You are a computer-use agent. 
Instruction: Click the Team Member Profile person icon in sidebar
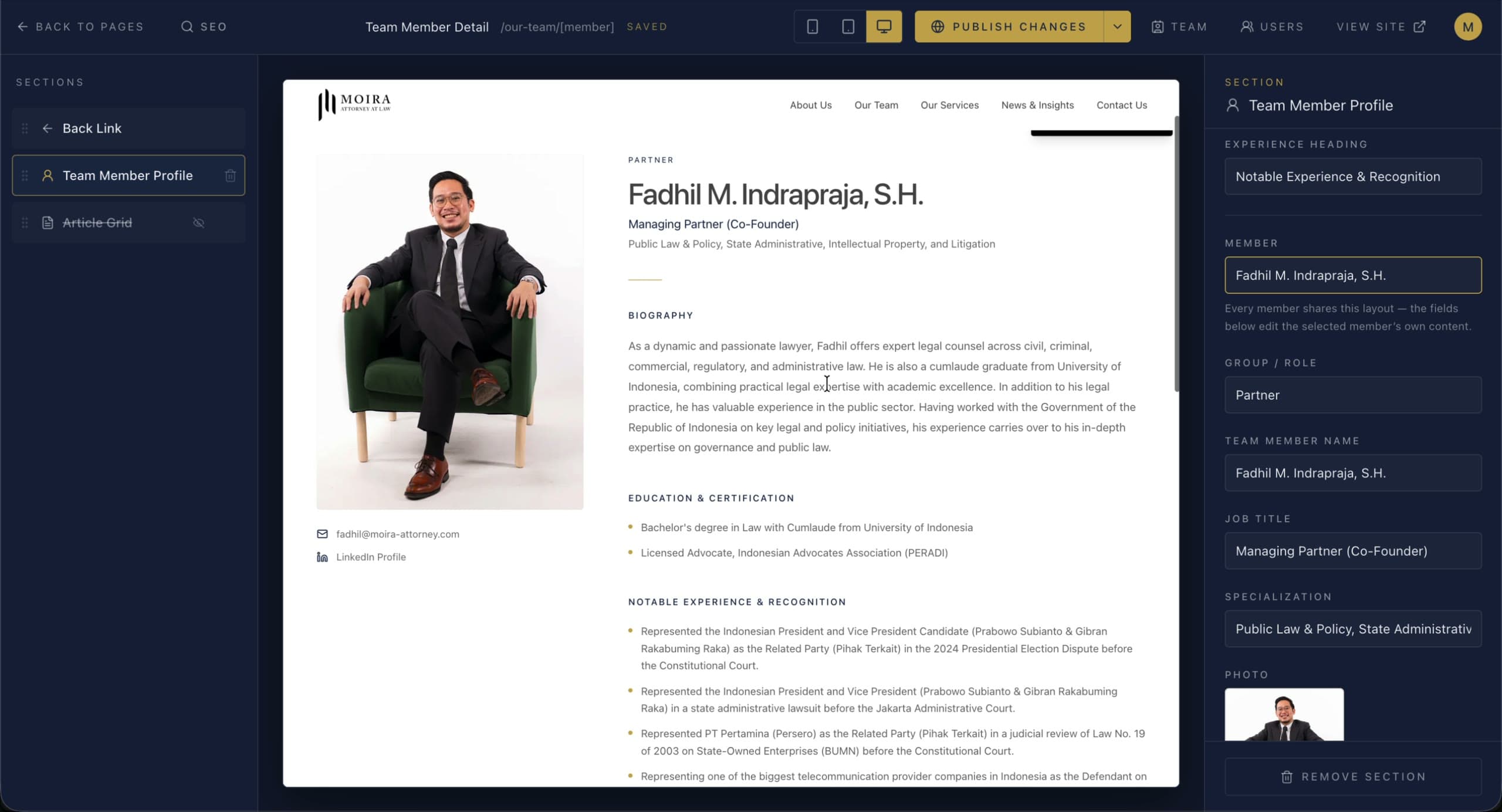[x=48, y=175]
